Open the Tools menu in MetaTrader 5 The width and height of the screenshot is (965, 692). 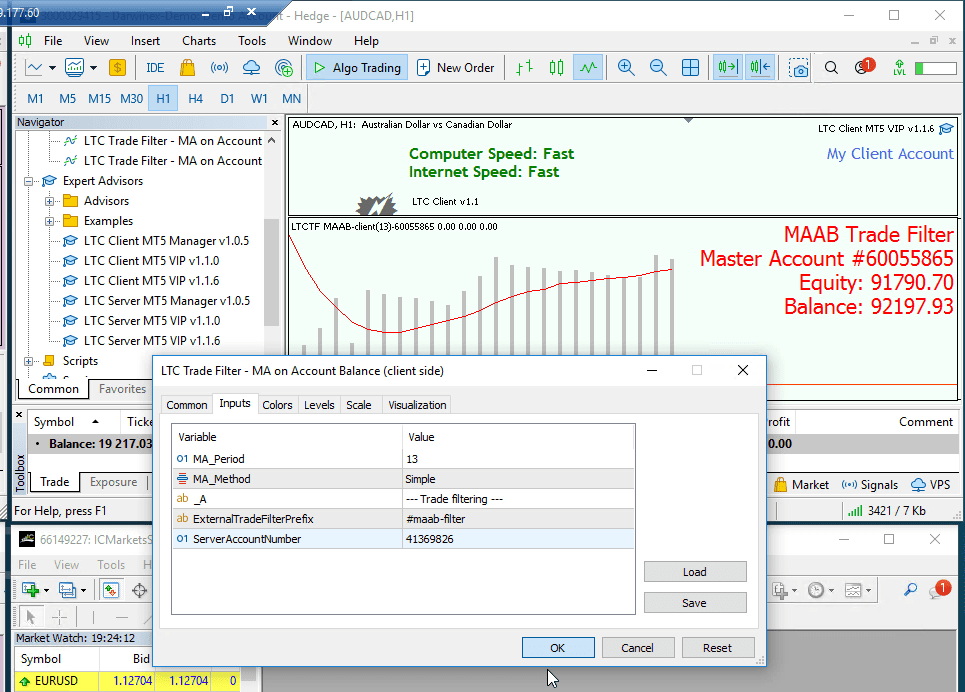(x=252, y=41)
